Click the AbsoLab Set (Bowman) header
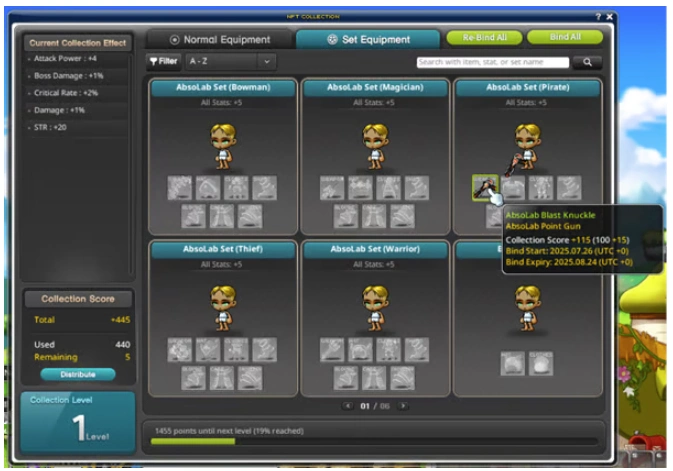Image resolution: width=673 pixels, height=471 pixels. 223,88
